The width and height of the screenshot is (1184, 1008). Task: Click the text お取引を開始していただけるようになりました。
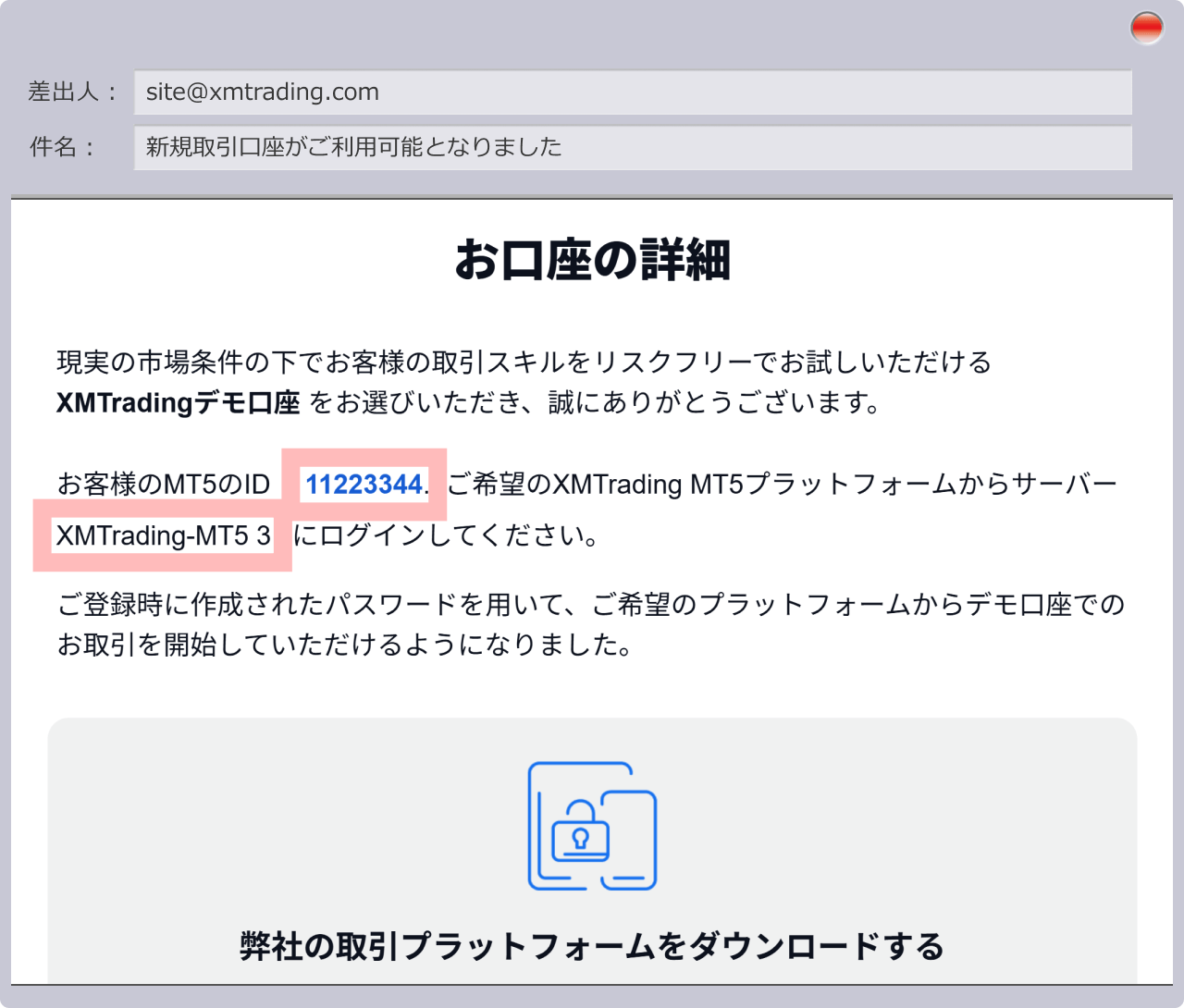click(346, 645)
